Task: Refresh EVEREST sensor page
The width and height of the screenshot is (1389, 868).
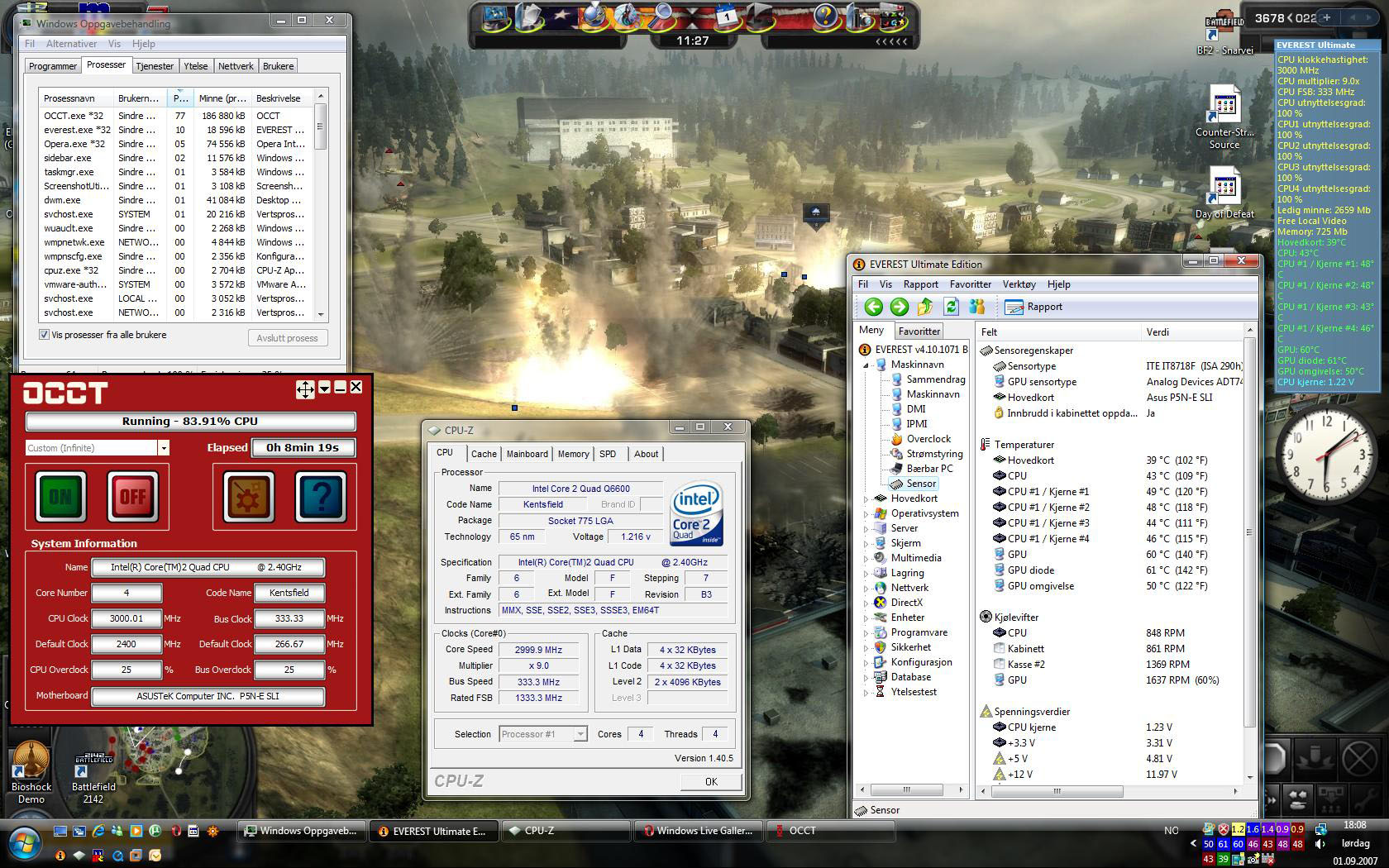Action: pos(951,307)
